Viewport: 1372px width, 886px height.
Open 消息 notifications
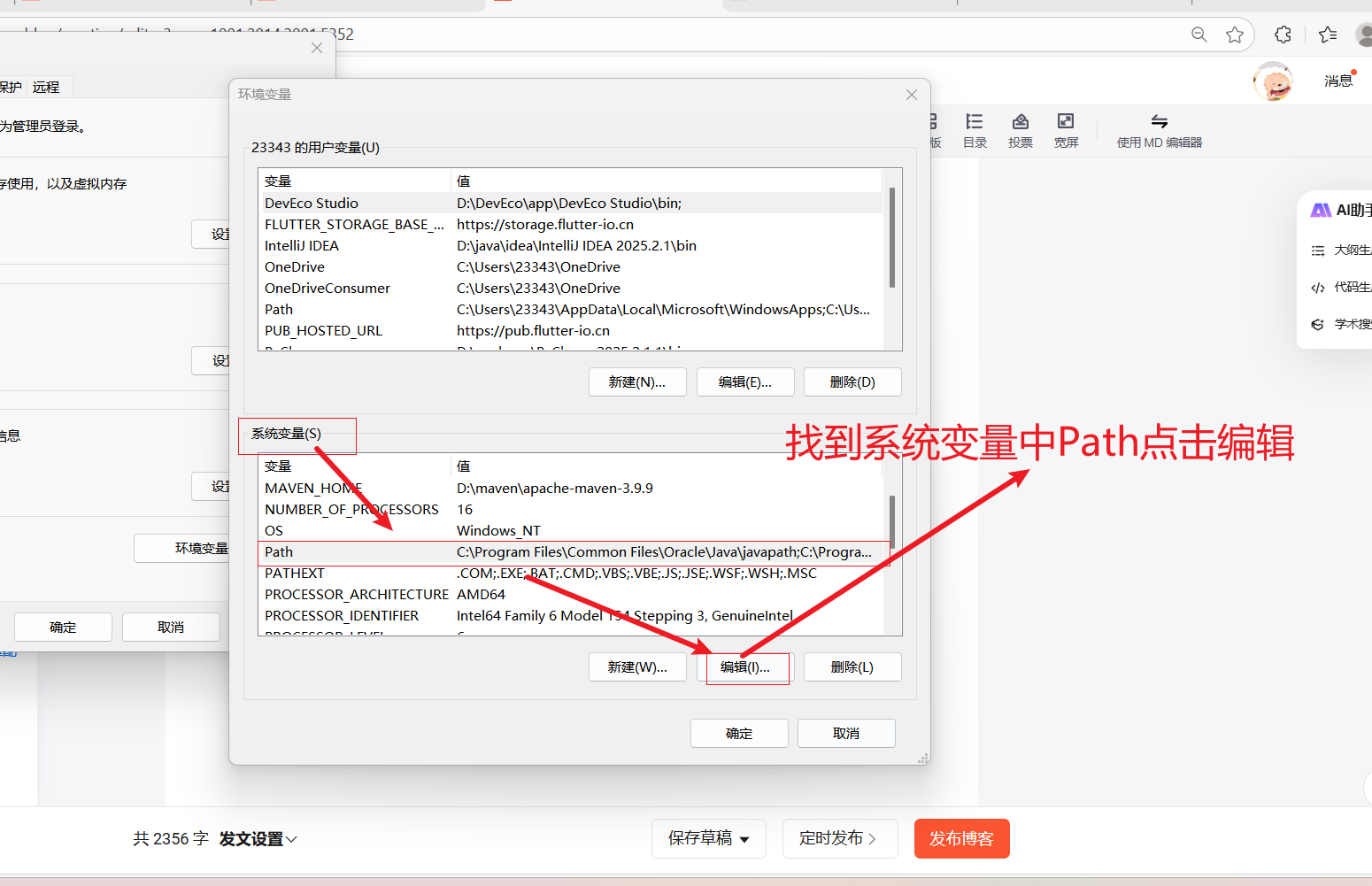(1338, 81)
